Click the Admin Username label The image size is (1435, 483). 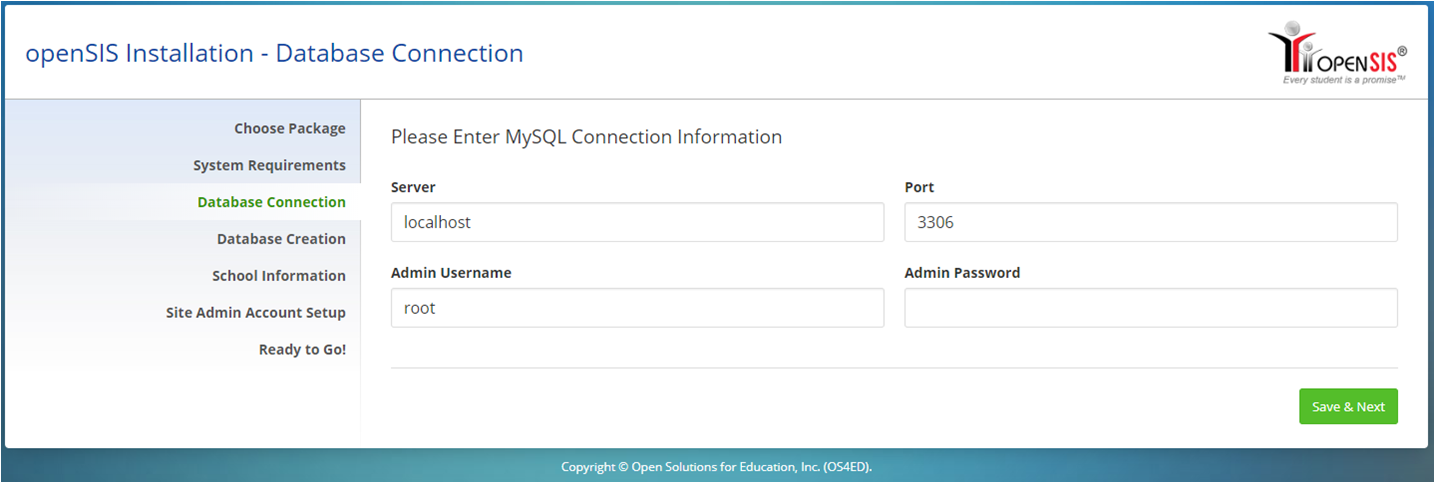coord(451,273)
